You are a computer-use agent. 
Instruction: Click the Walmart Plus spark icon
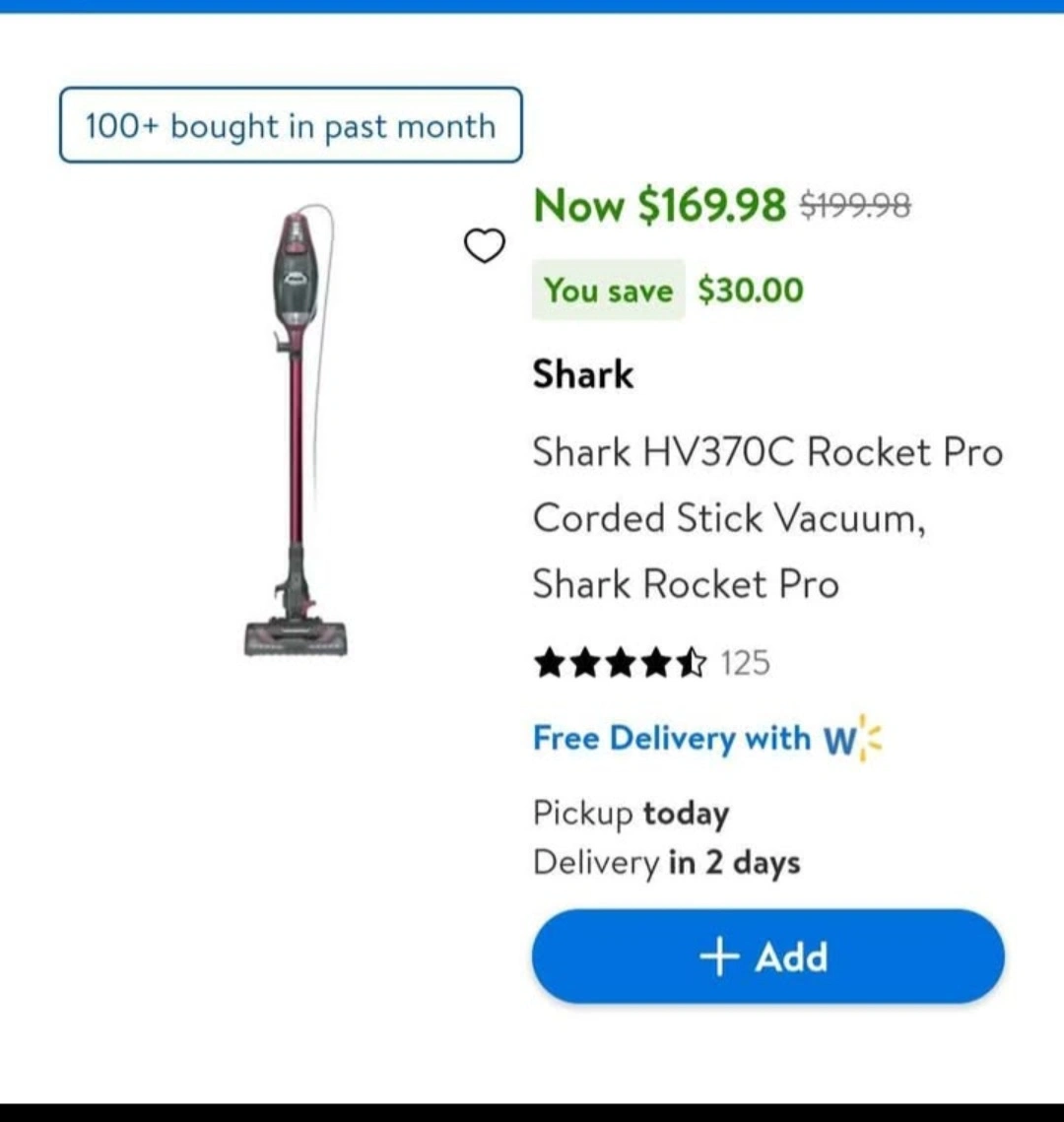coord(870,738)
